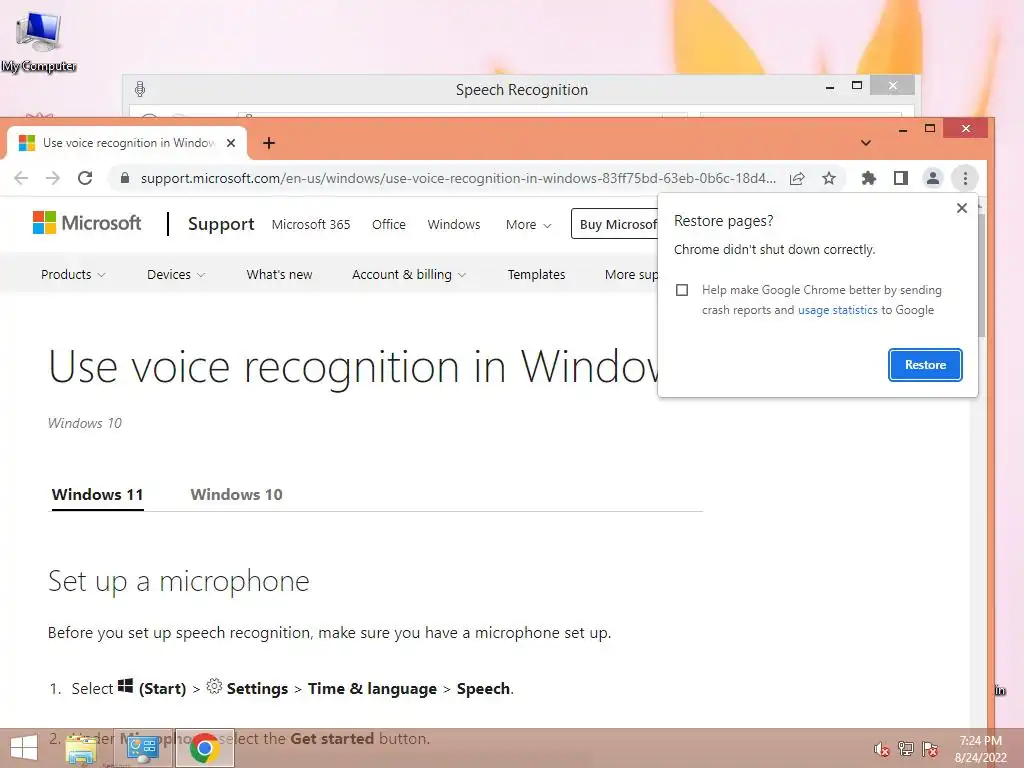The width and height of the screenshot is (1024, 768).
Task: Click the 'Set up a microphone' heading
Action: point(178,581)
